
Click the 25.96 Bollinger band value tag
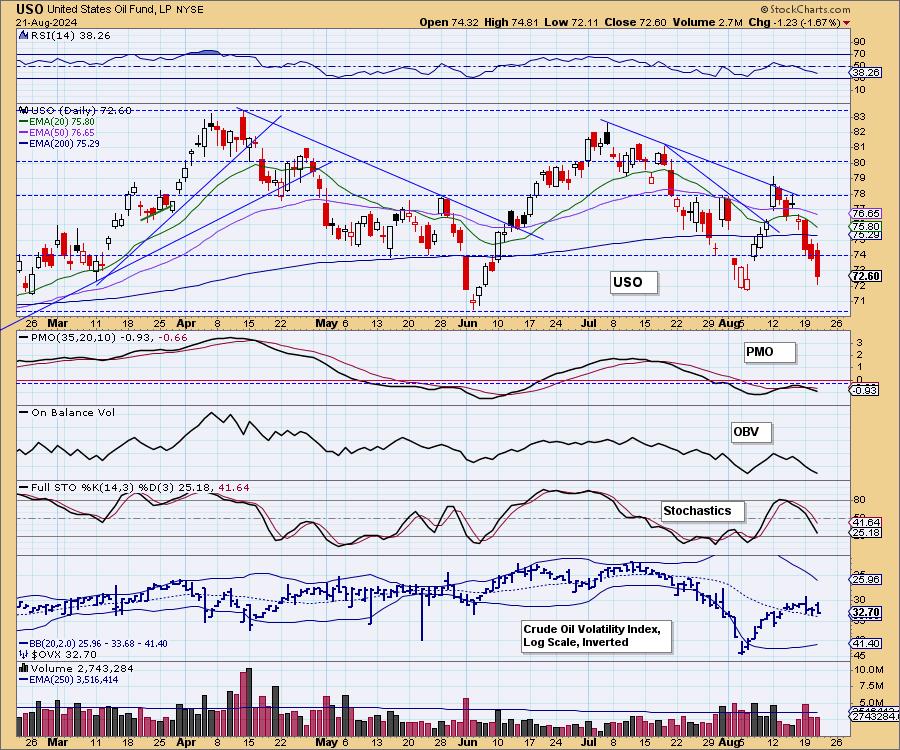point(866,580)
